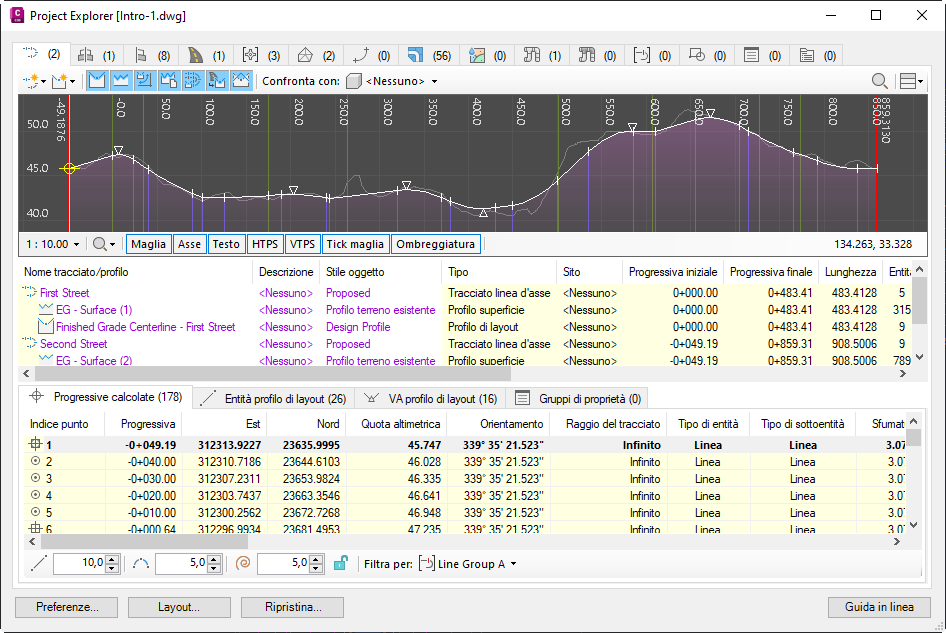Click the Layout... button
Screen dimensions: 946x633
click(179, 607)
